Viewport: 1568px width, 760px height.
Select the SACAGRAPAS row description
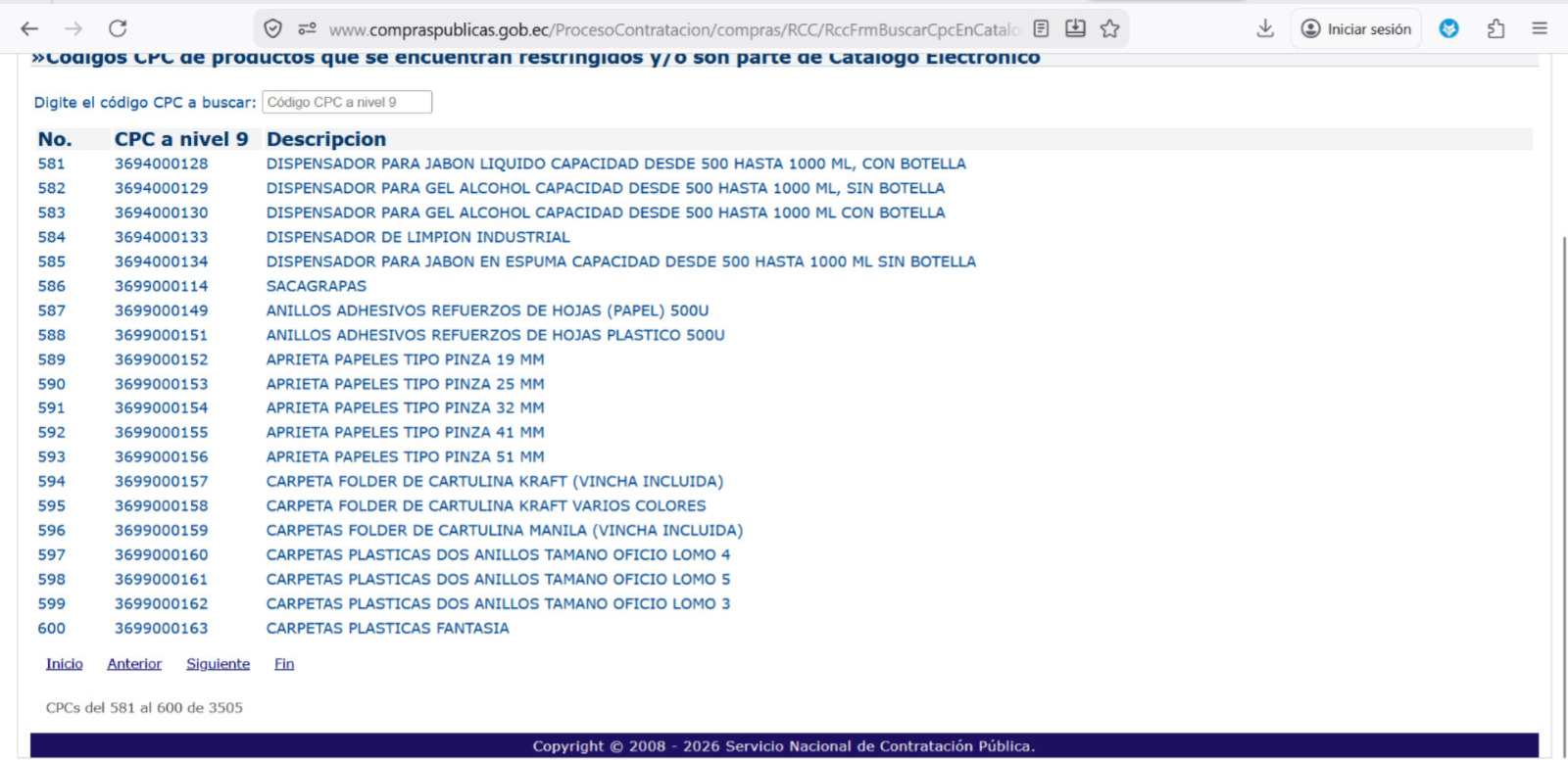click(x=316, y=286)
